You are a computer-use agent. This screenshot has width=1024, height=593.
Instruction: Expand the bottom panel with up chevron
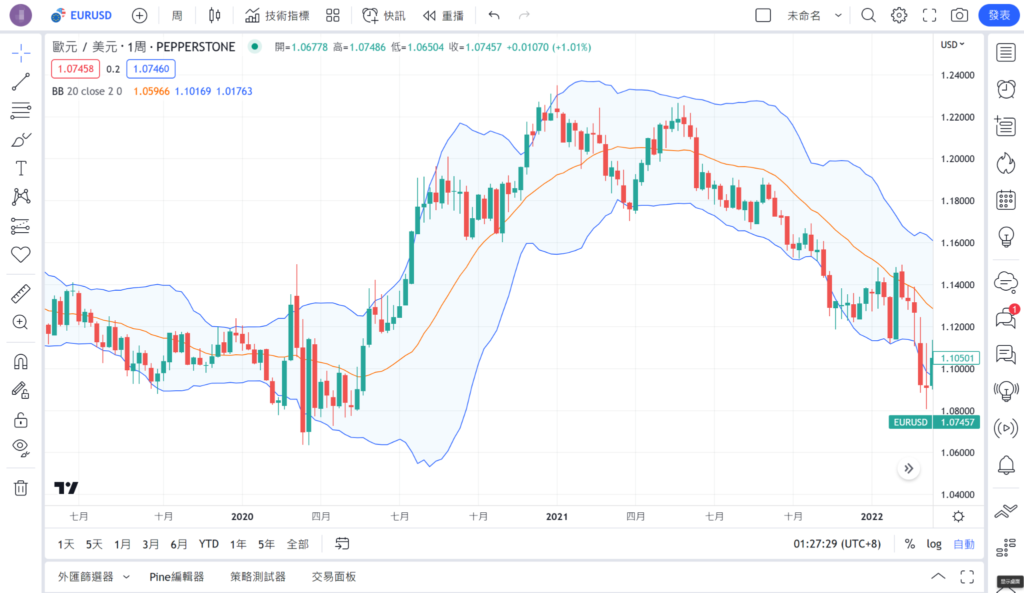938,576
